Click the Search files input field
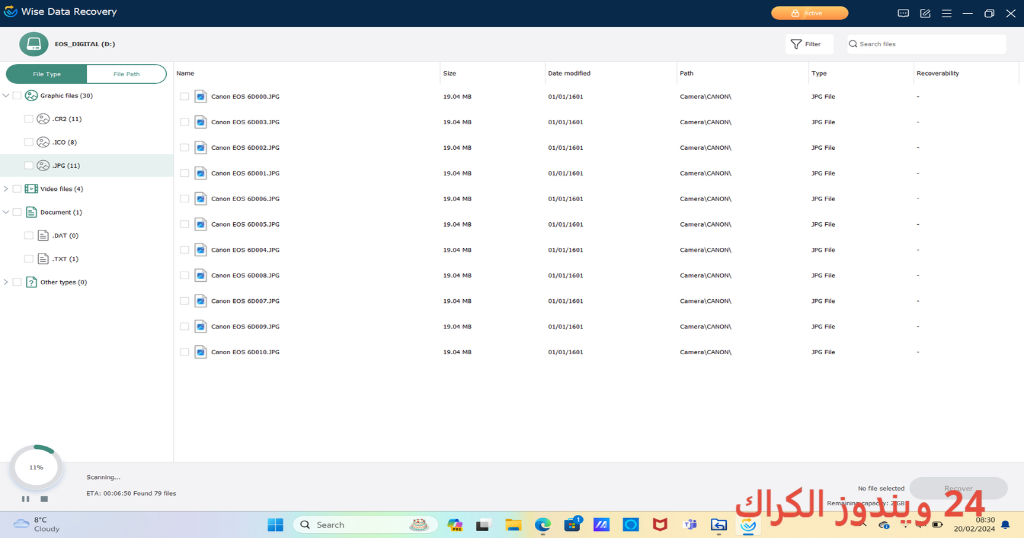Image resolution: width=1024 pixels, height=538 pixels. click(926, 44)
